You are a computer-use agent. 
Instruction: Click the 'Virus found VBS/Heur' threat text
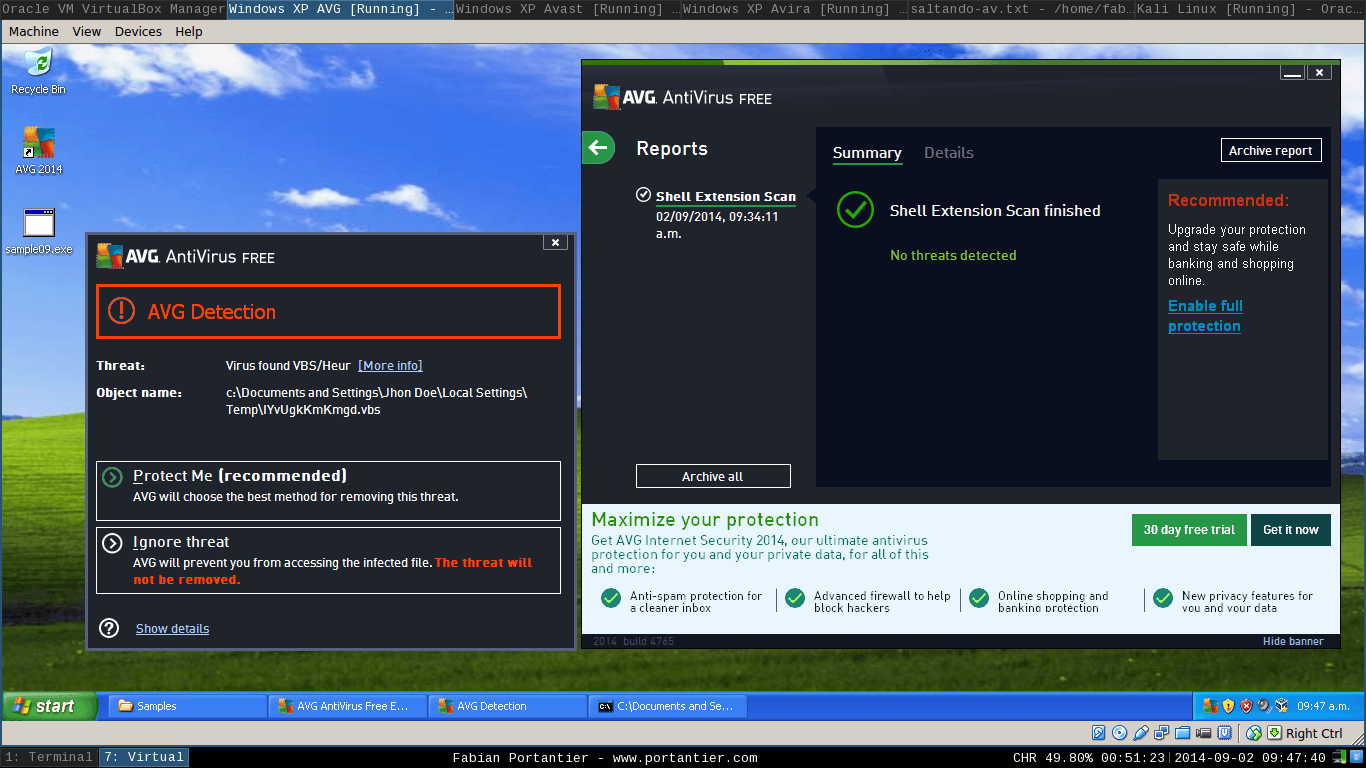pos(288,366)
